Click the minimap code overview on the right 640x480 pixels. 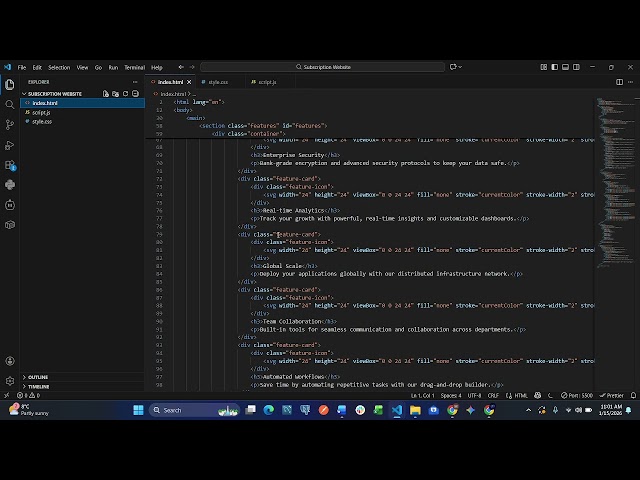click(x=616, y=184)
